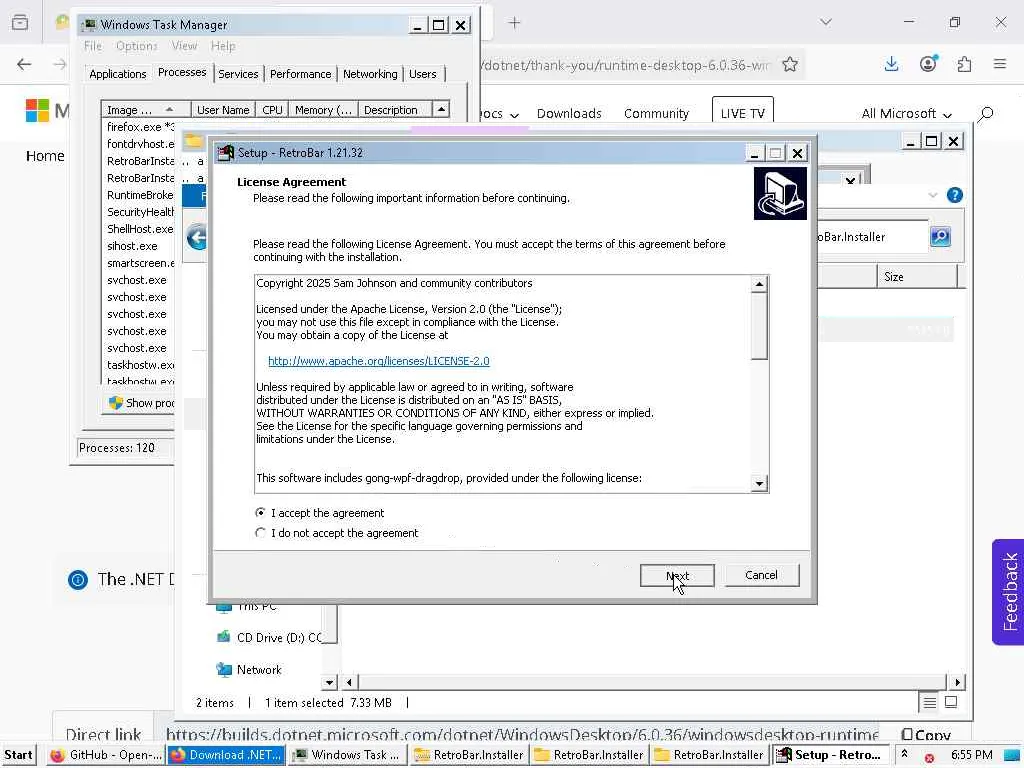Viewport: 1024px width, 768px height.
Task: Open the Apache LICENSE-2.0 link
Action: 379,361
